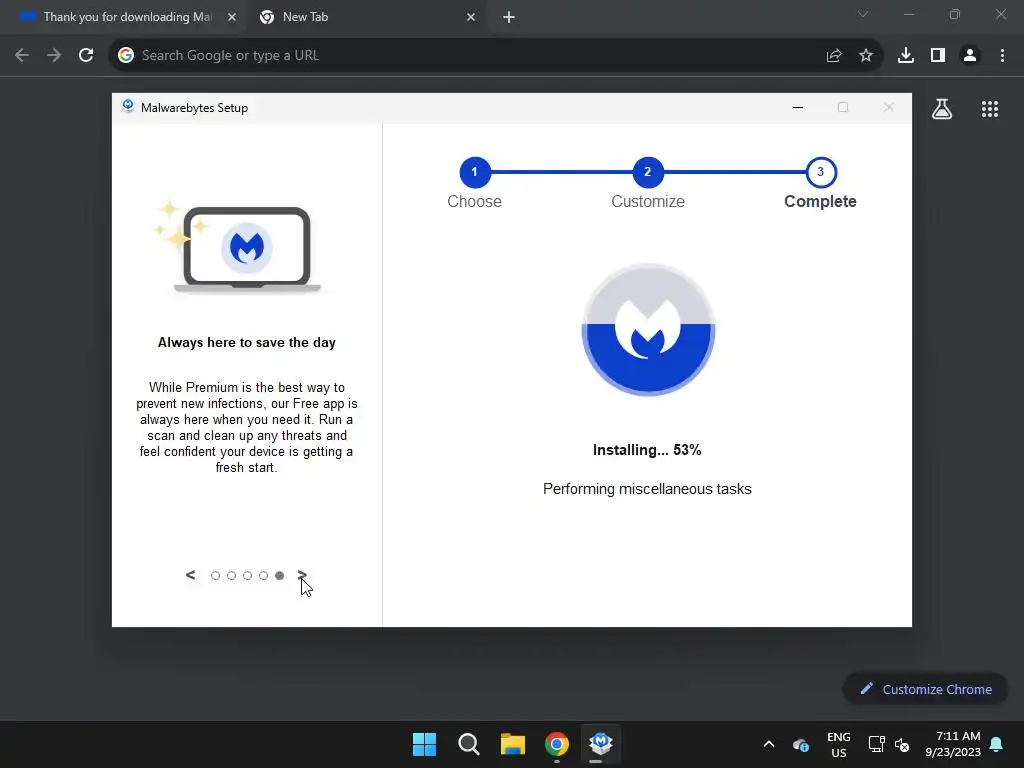Open the Chrome profile avatar menu

pyautogui.click(x=970, y=56)
